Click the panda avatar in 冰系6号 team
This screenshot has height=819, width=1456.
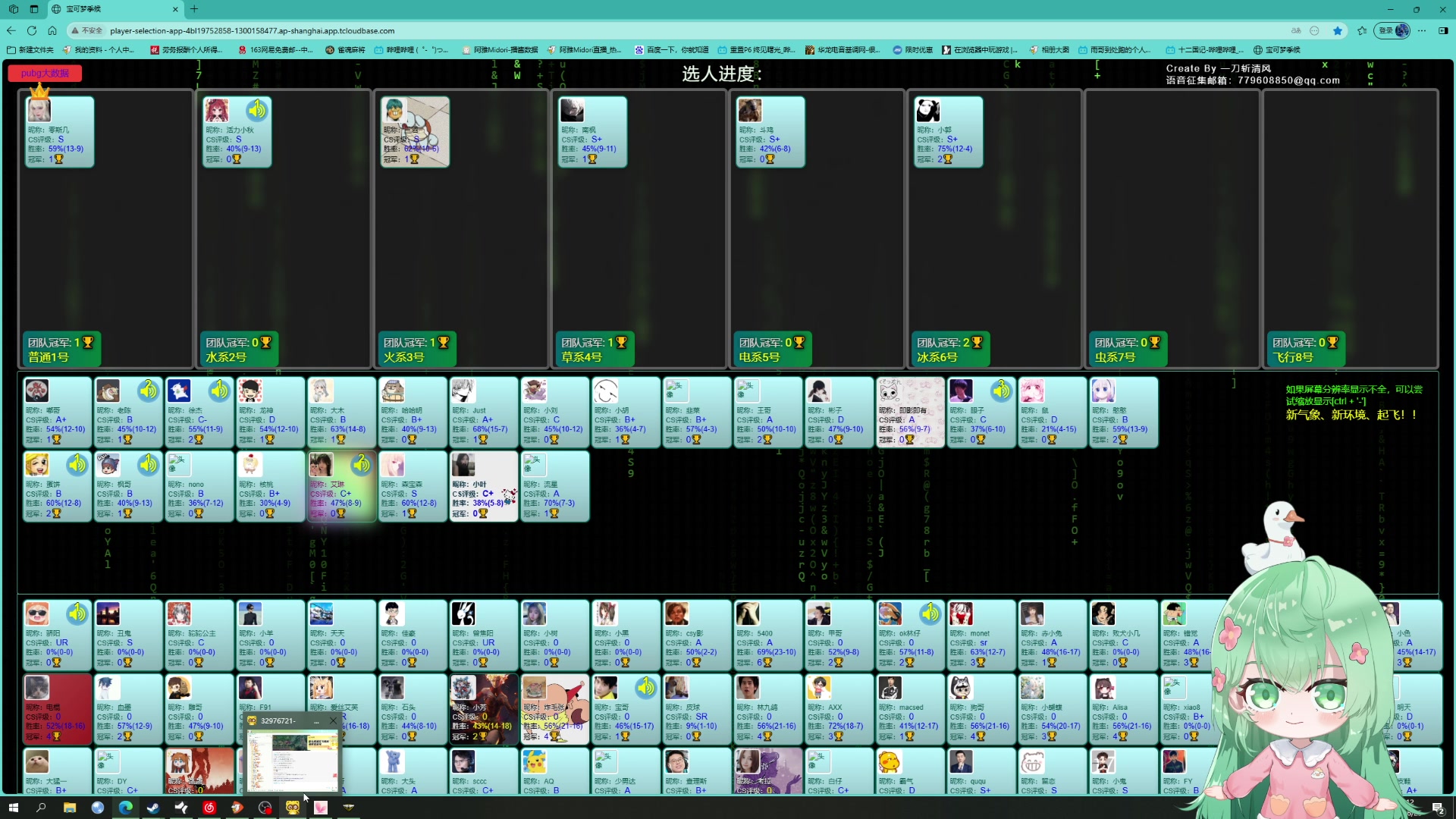pyautogui.click(x=928, y=111)
